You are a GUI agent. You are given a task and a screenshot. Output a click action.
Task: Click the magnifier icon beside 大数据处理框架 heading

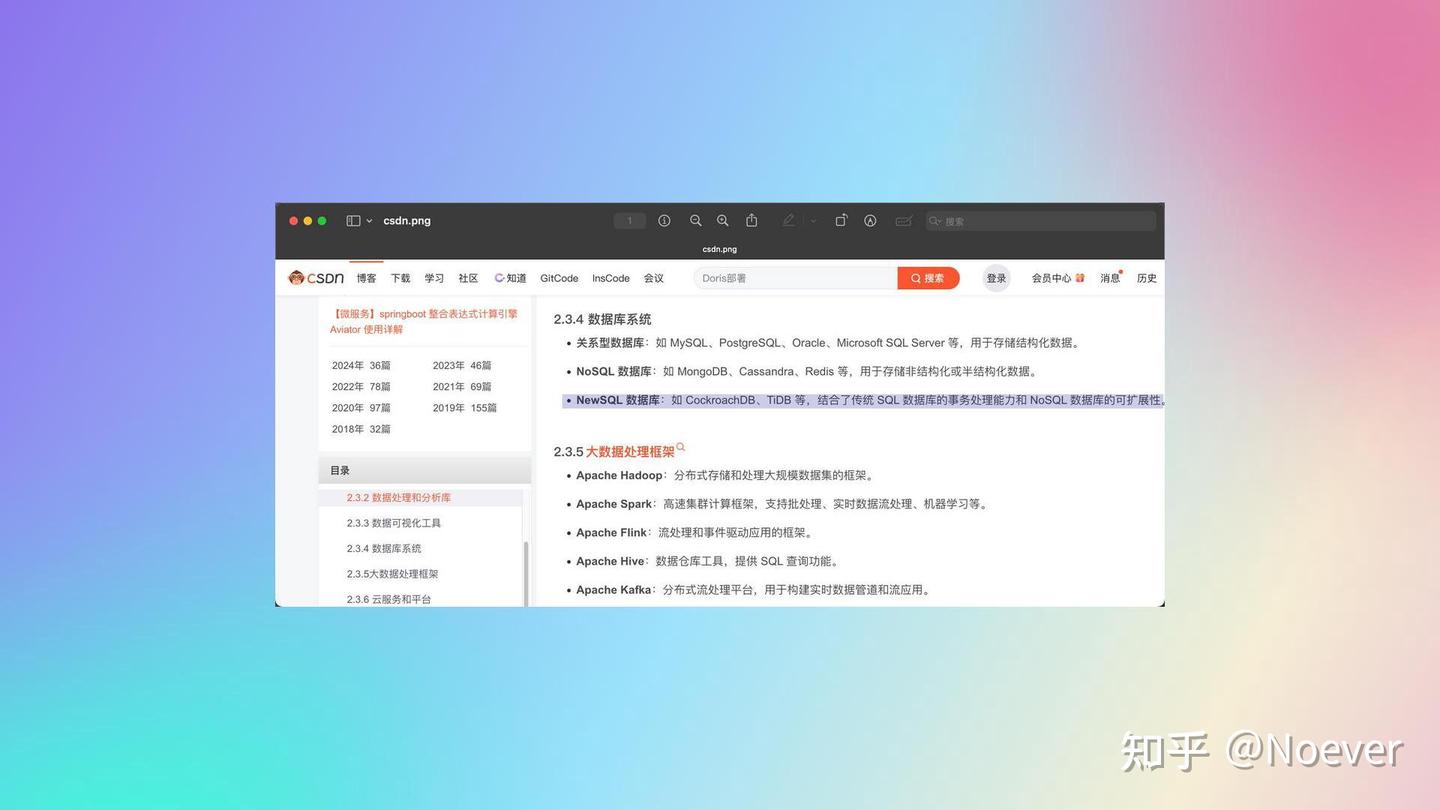(x=680, y=446)
